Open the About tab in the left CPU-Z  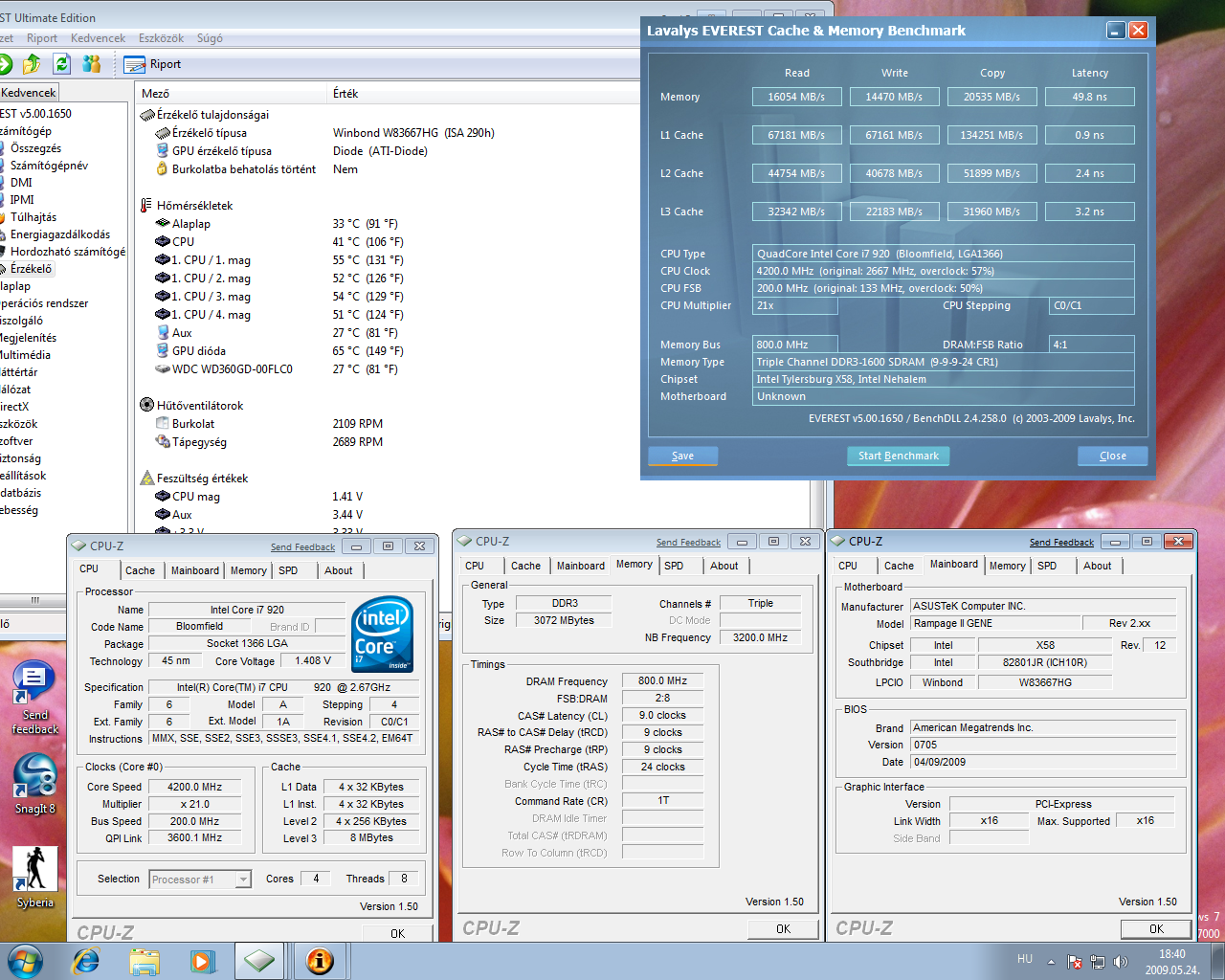[339, 570]
